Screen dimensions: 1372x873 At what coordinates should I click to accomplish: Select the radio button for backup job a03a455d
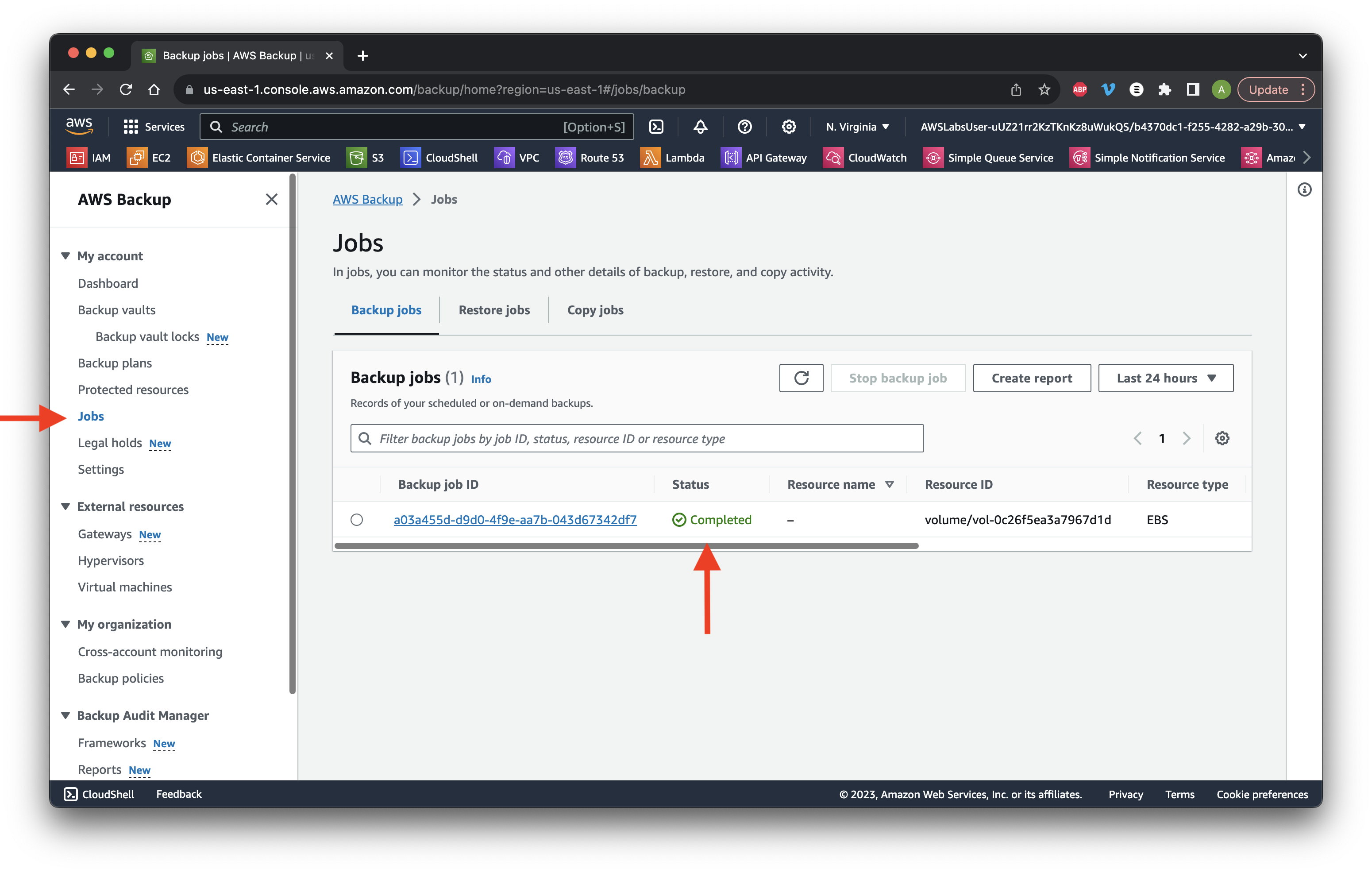coord(357,520)
